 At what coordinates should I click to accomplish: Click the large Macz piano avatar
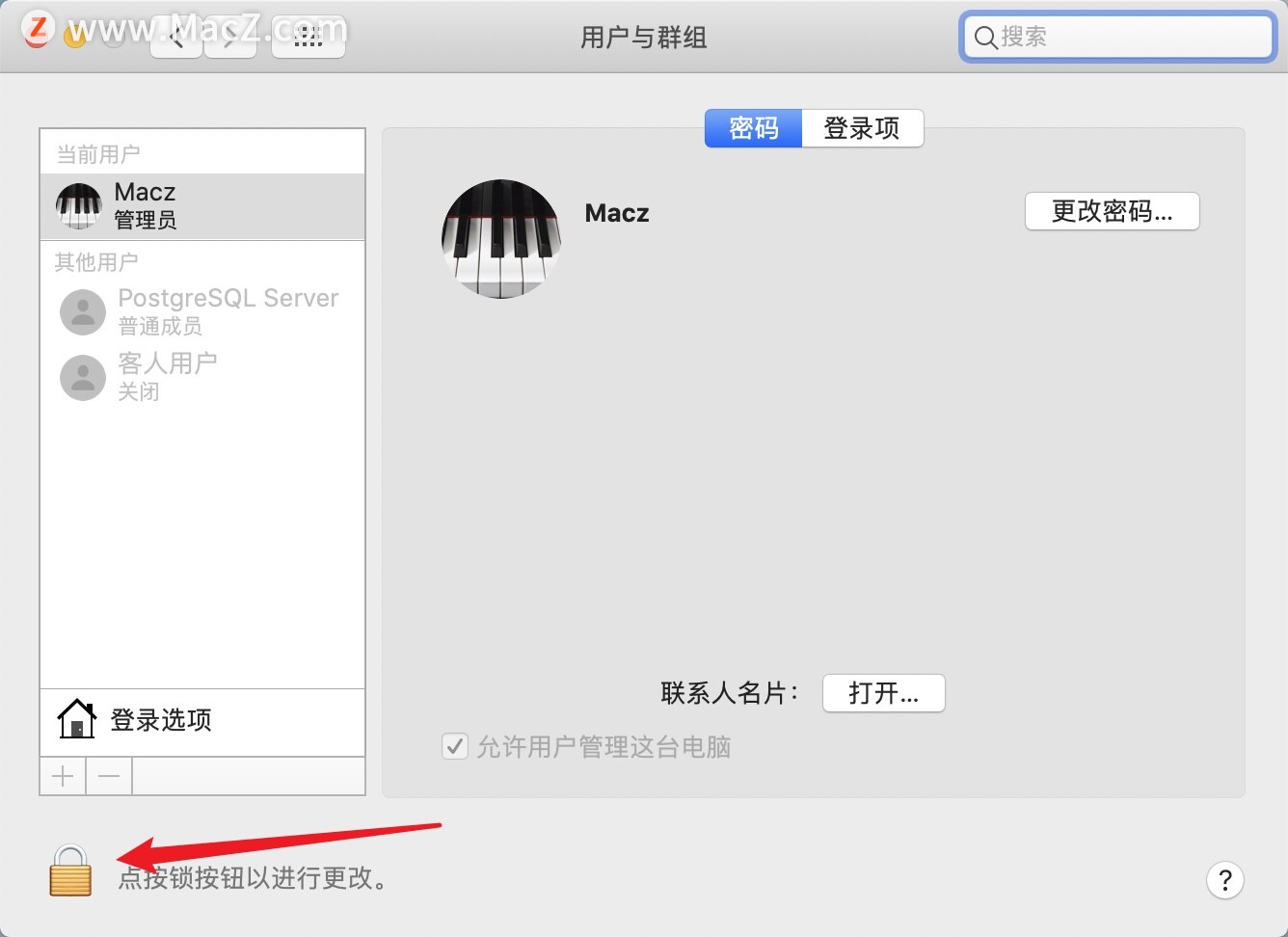pos(500,240)
